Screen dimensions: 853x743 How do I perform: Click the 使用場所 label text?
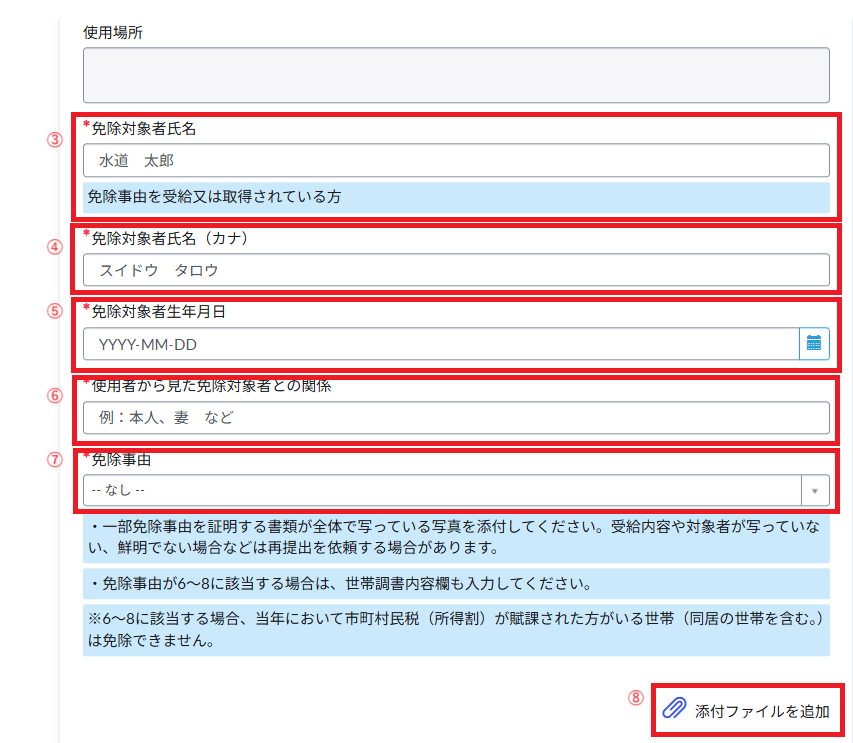pyautogui.click(x=112, y=32)
